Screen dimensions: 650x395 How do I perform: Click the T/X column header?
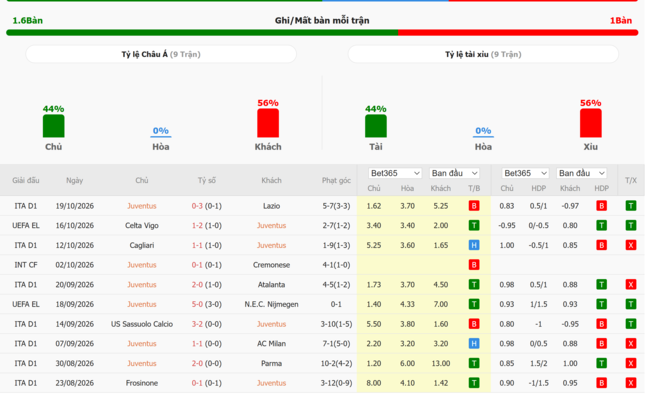631,180
